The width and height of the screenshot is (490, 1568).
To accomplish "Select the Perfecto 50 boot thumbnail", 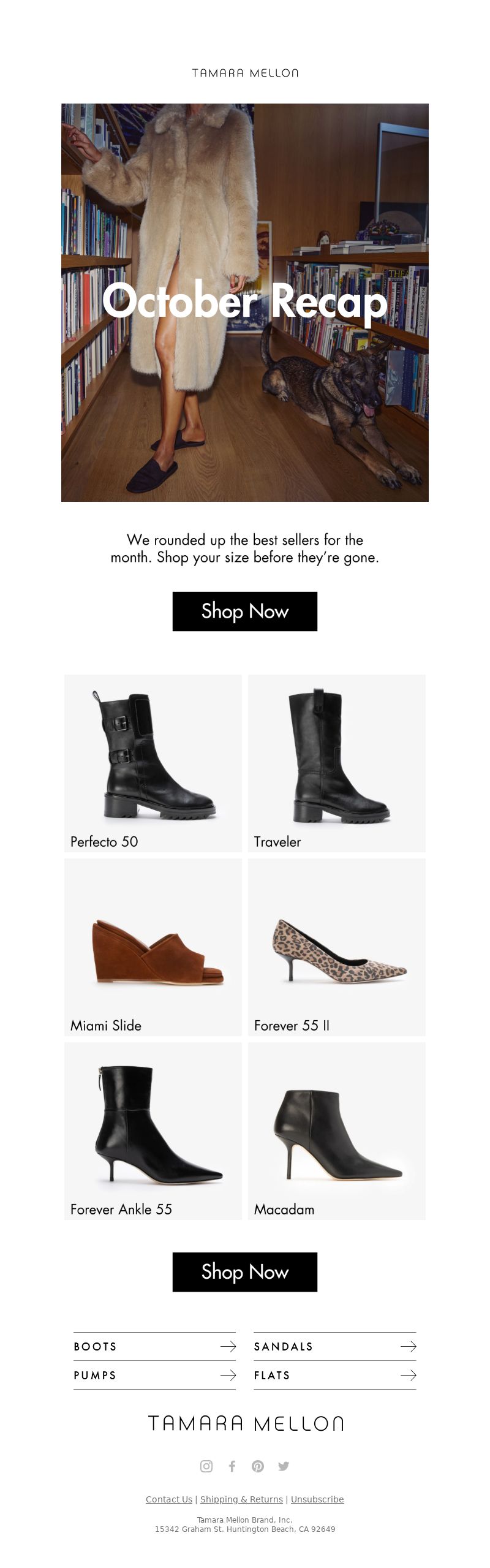I will pyautogui.click(x=153, y=763).
